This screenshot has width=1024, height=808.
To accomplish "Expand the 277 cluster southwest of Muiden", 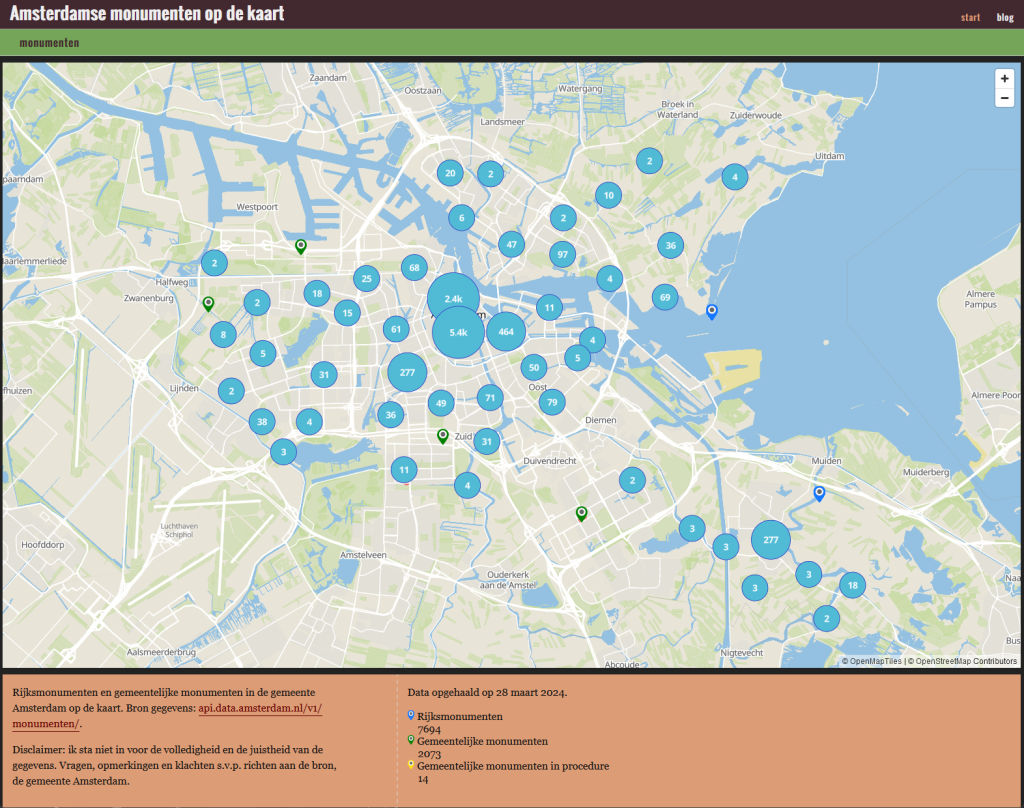I will [x=771, y=540].
